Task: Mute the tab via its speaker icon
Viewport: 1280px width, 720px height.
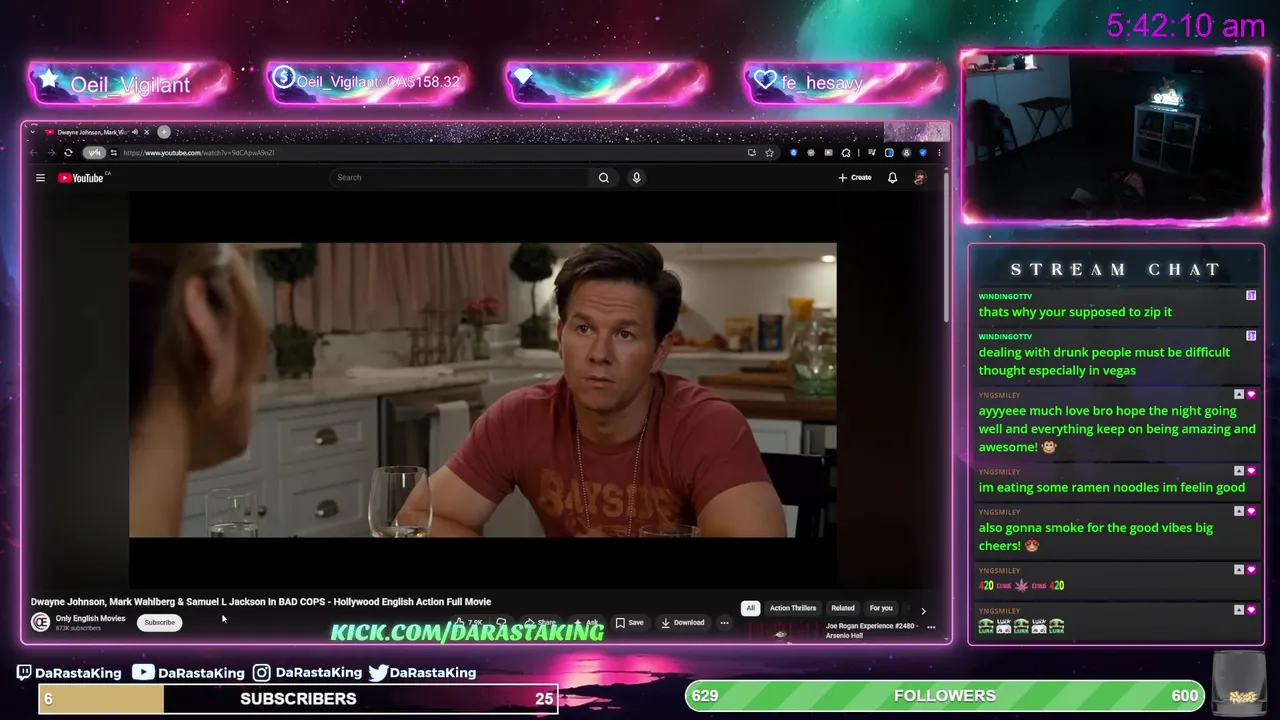Action: click(x=134, y=132)
